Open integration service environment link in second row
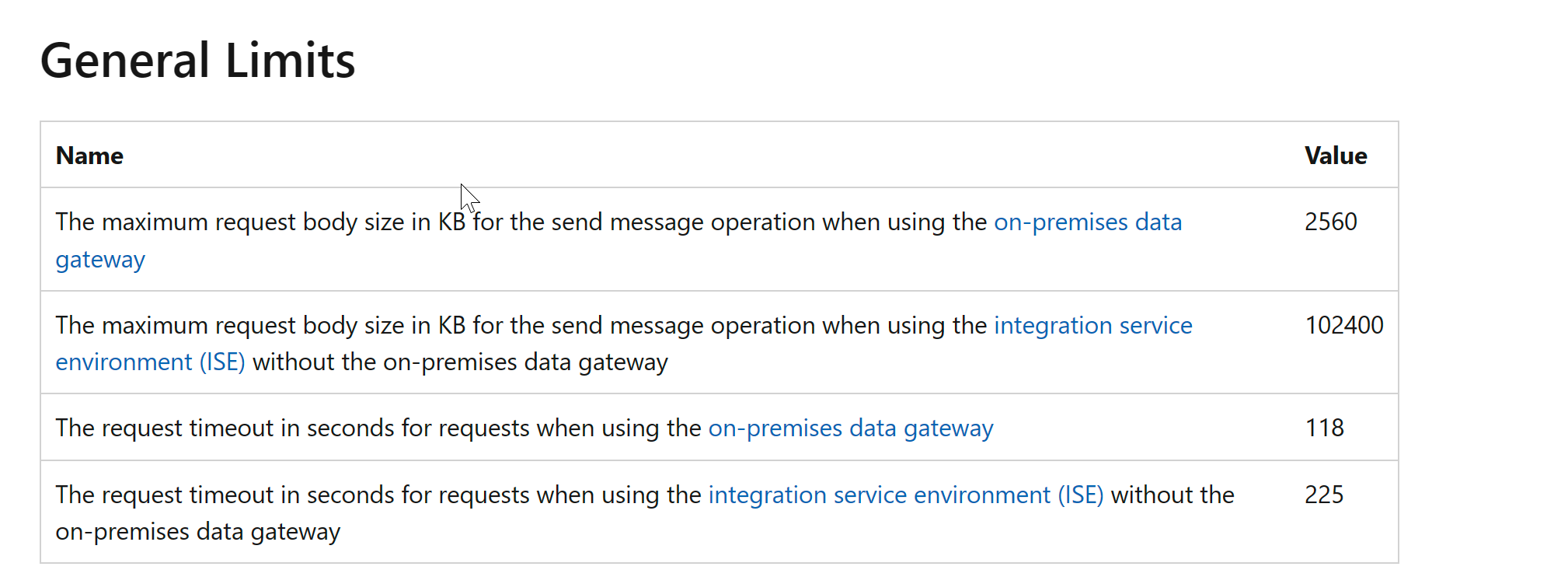Viewport: 1568px width, 577px height. (x=1093, y=325)
